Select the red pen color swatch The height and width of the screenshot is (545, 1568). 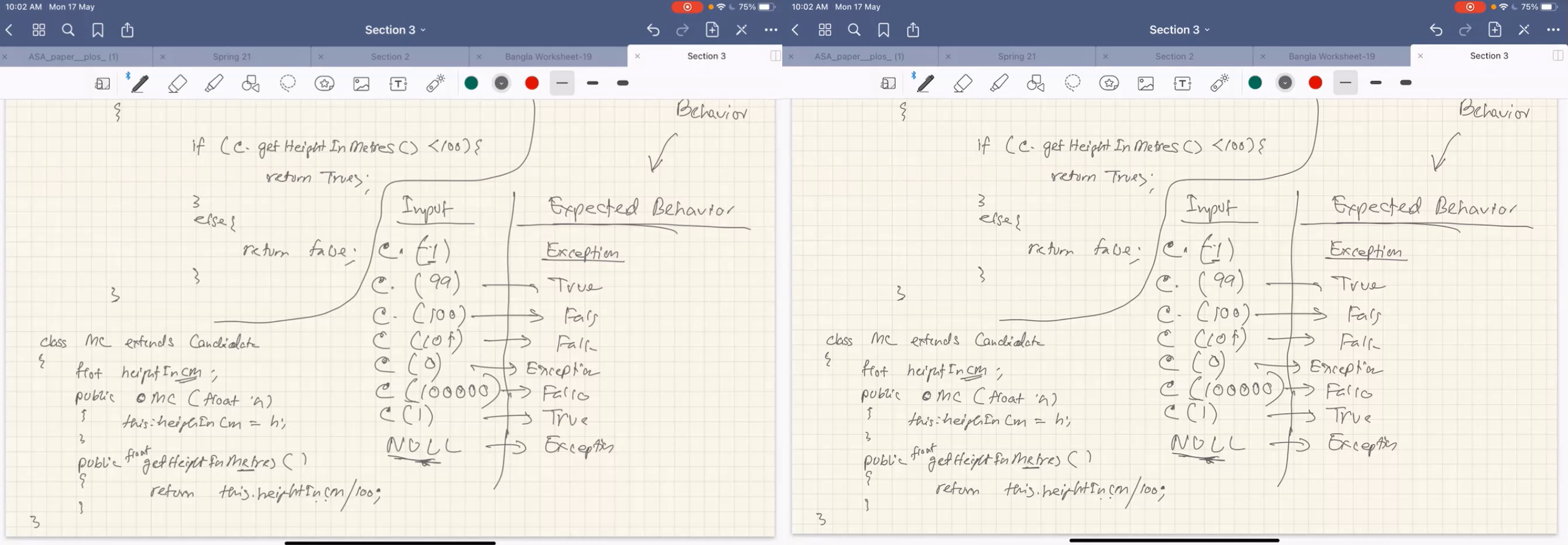(531, 84)
